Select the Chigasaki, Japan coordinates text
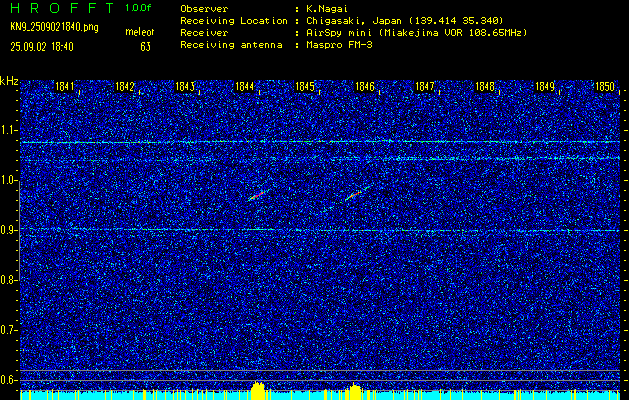This screenshot has height=400, width=629. point(405,20)
